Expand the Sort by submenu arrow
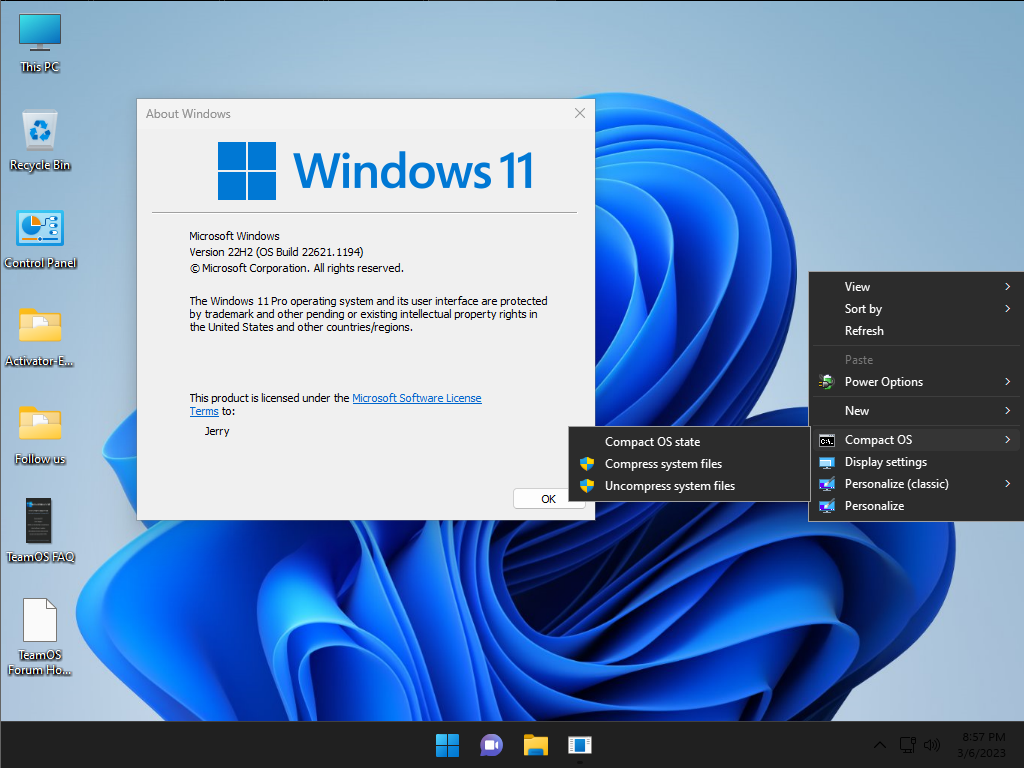1024x768 pixels. pyautogui.click(x=1008, y=309)
